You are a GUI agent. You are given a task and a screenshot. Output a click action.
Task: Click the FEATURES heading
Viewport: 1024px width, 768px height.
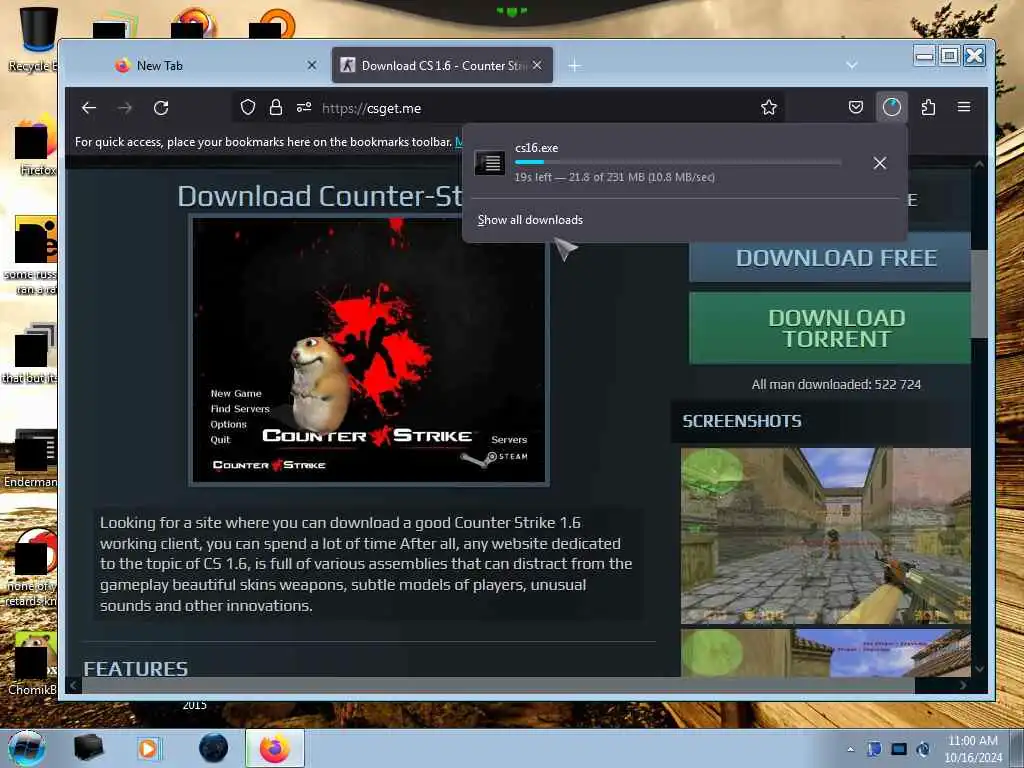(x=136, y=669)
